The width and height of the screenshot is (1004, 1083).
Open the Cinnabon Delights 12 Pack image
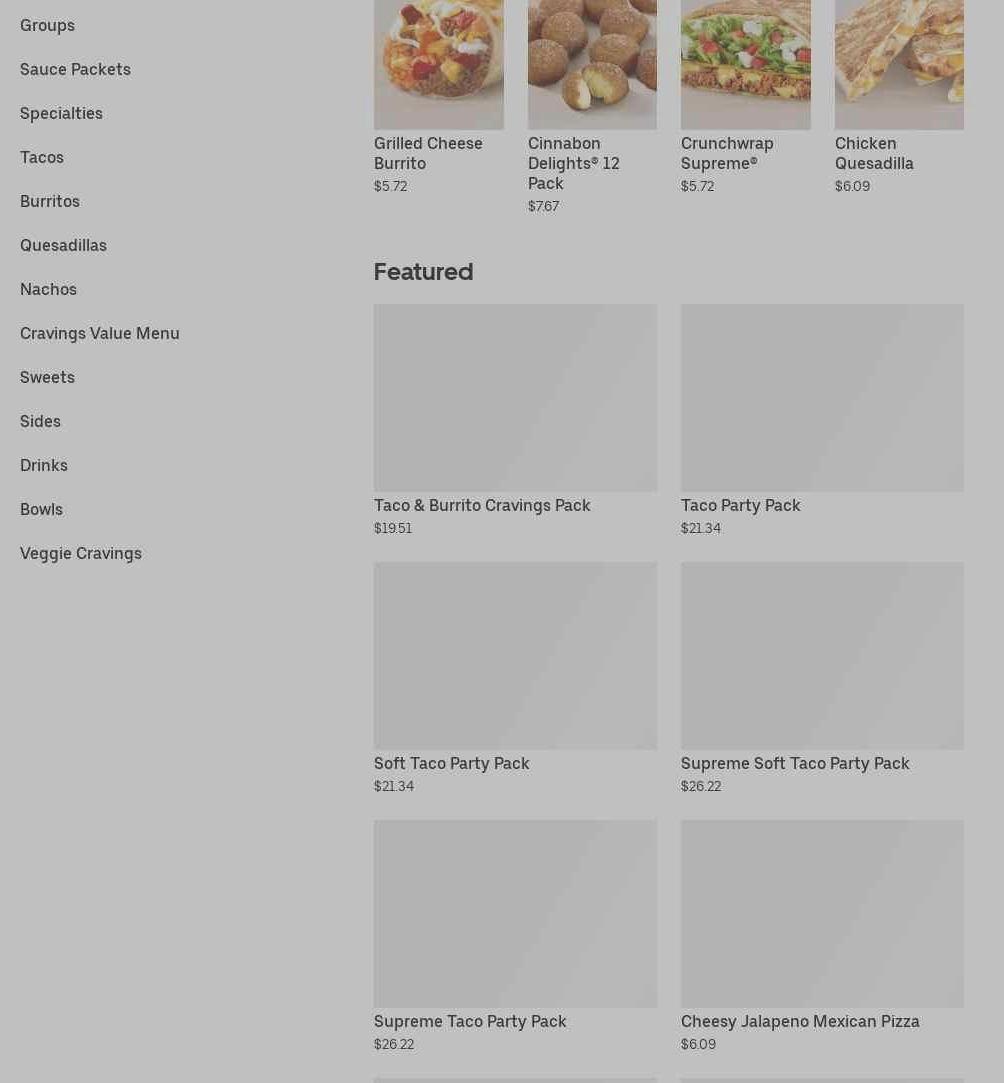592,65
